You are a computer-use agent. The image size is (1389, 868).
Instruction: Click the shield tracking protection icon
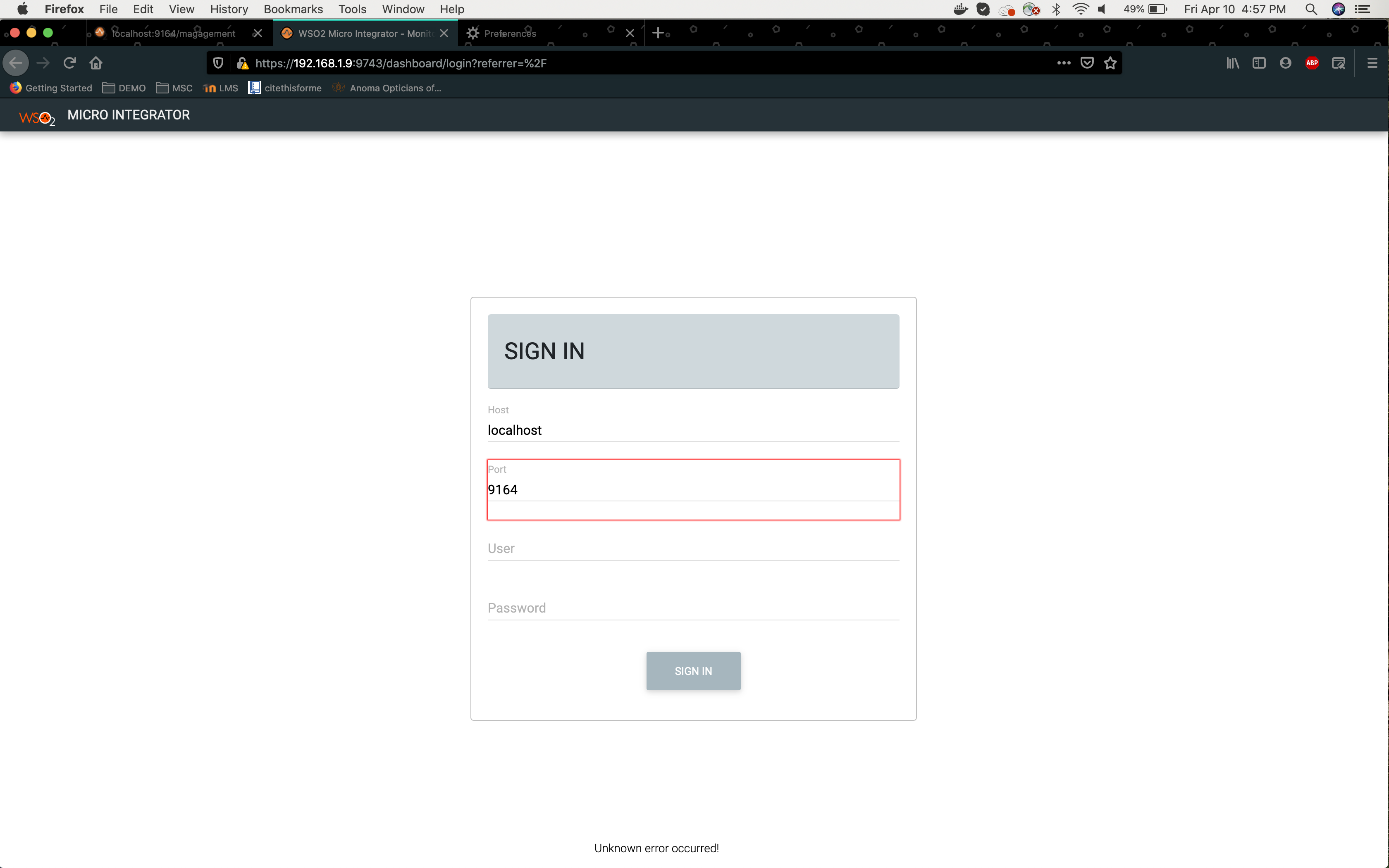[218, 62]
